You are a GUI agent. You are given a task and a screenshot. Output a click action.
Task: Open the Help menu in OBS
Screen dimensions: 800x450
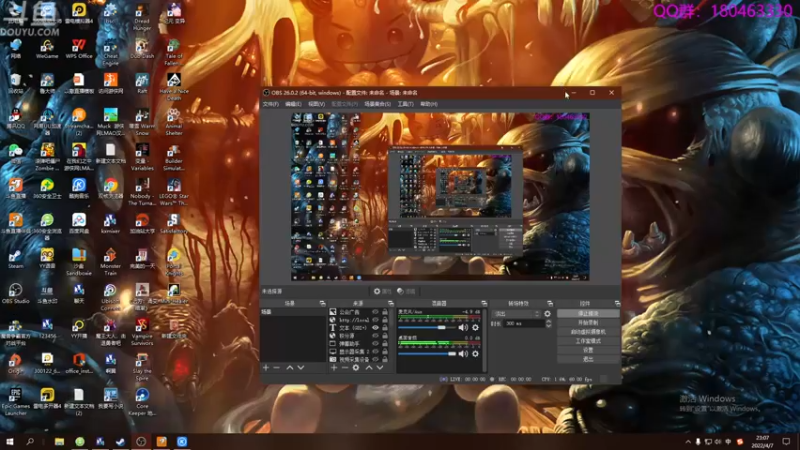coord(429,104)
